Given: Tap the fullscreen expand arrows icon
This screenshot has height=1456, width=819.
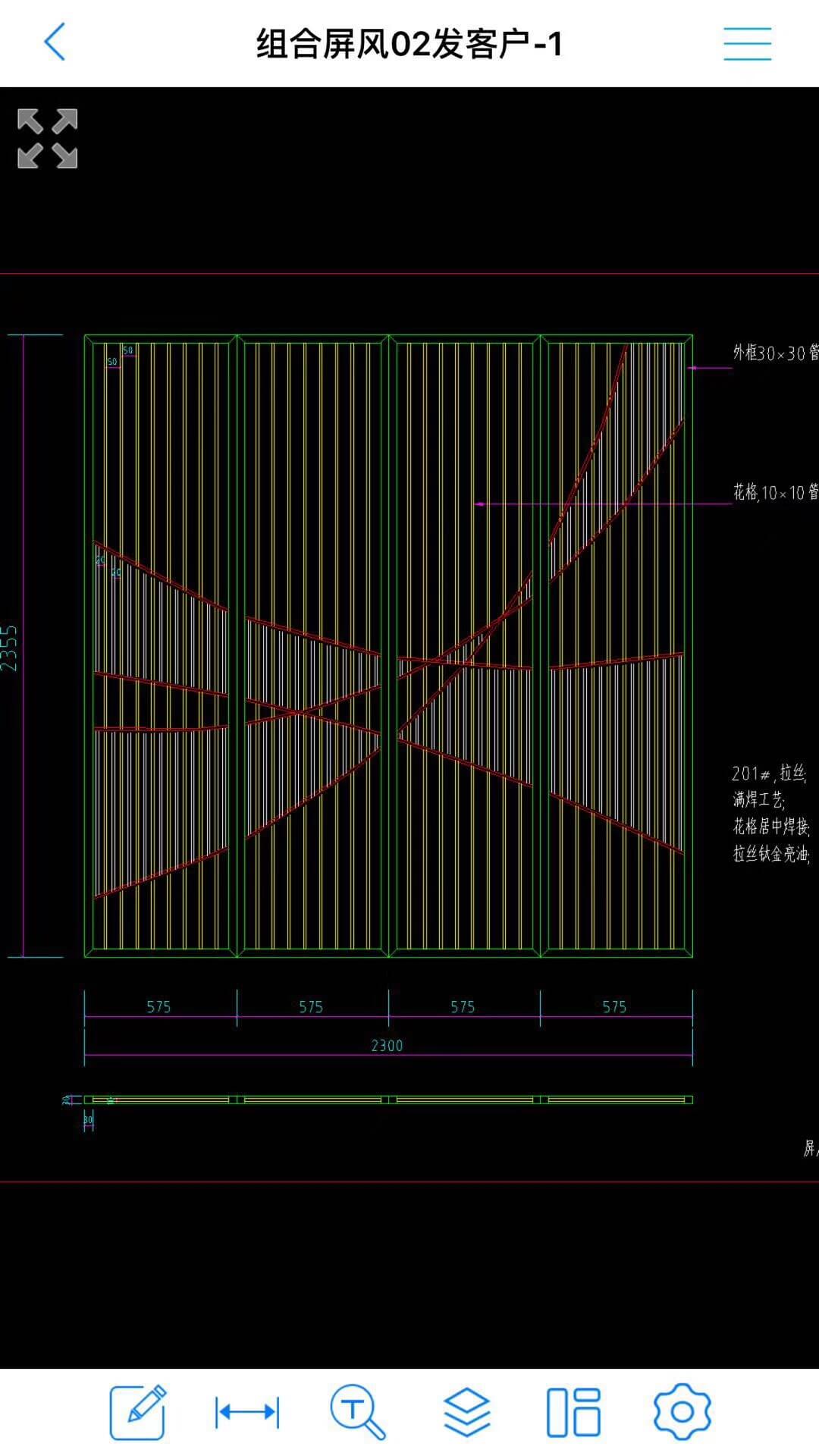Looking at the screenshot, I should pyautogui.click(x=48, y=139).
